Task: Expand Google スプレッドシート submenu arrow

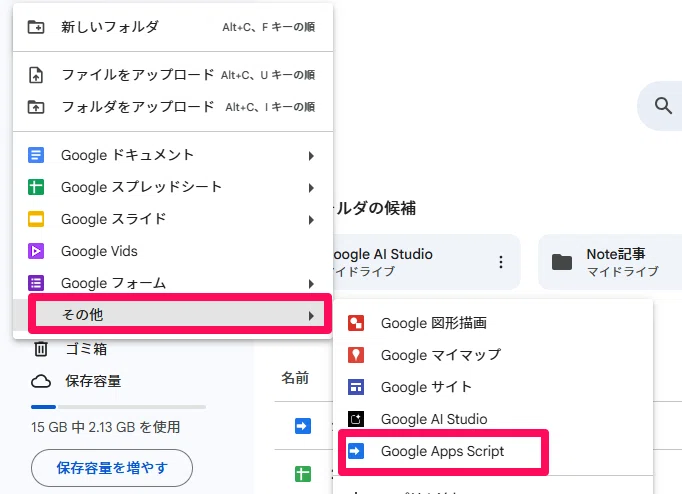Action: click(x=311, y=188)
